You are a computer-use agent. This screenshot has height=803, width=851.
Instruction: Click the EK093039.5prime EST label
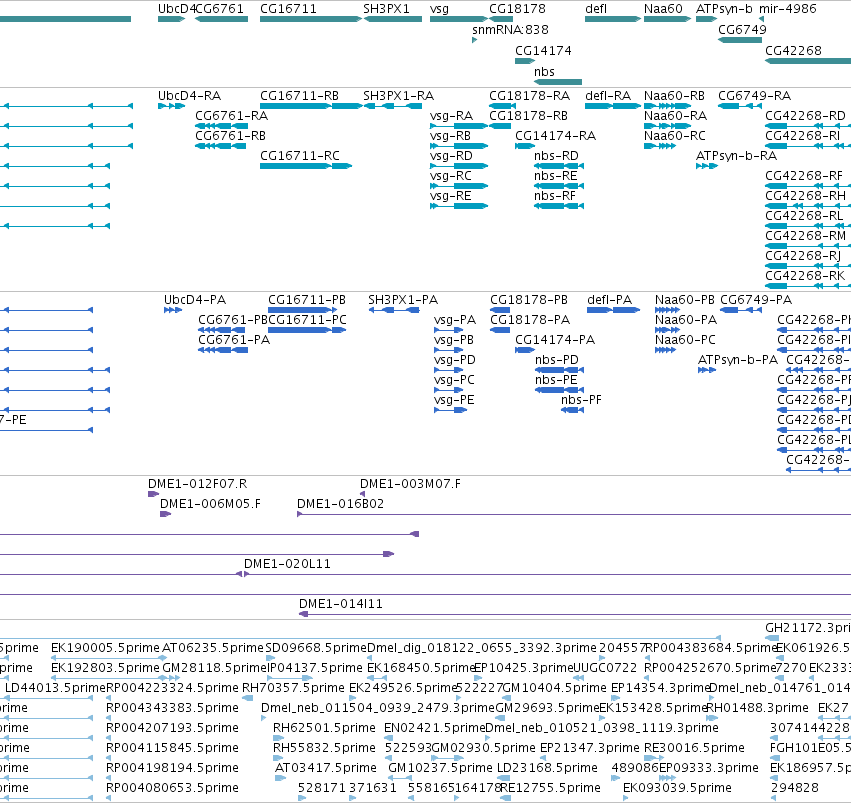click(677, 788)
